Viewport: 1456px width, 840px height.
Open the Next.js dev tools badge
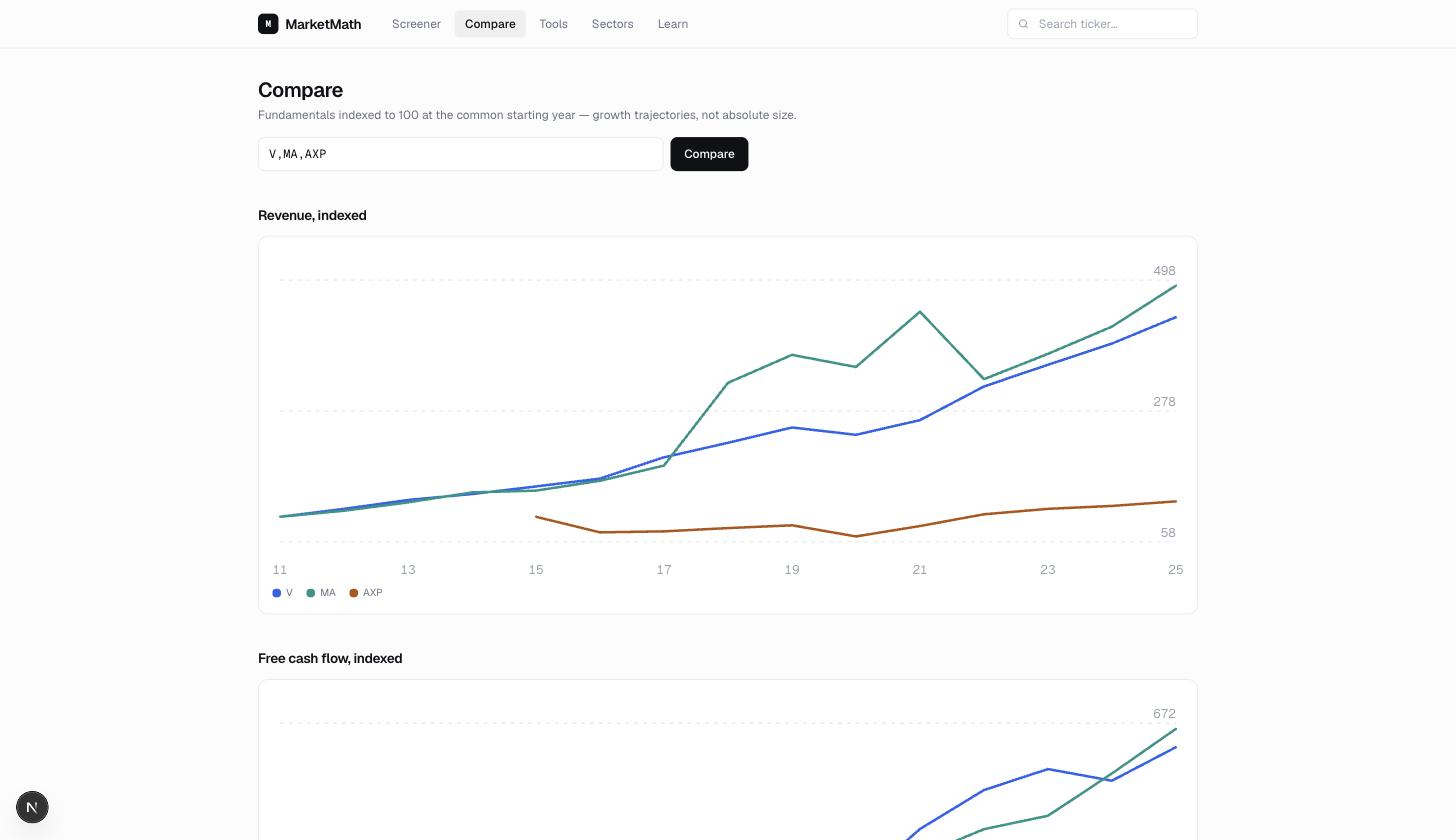click(32, 807)
